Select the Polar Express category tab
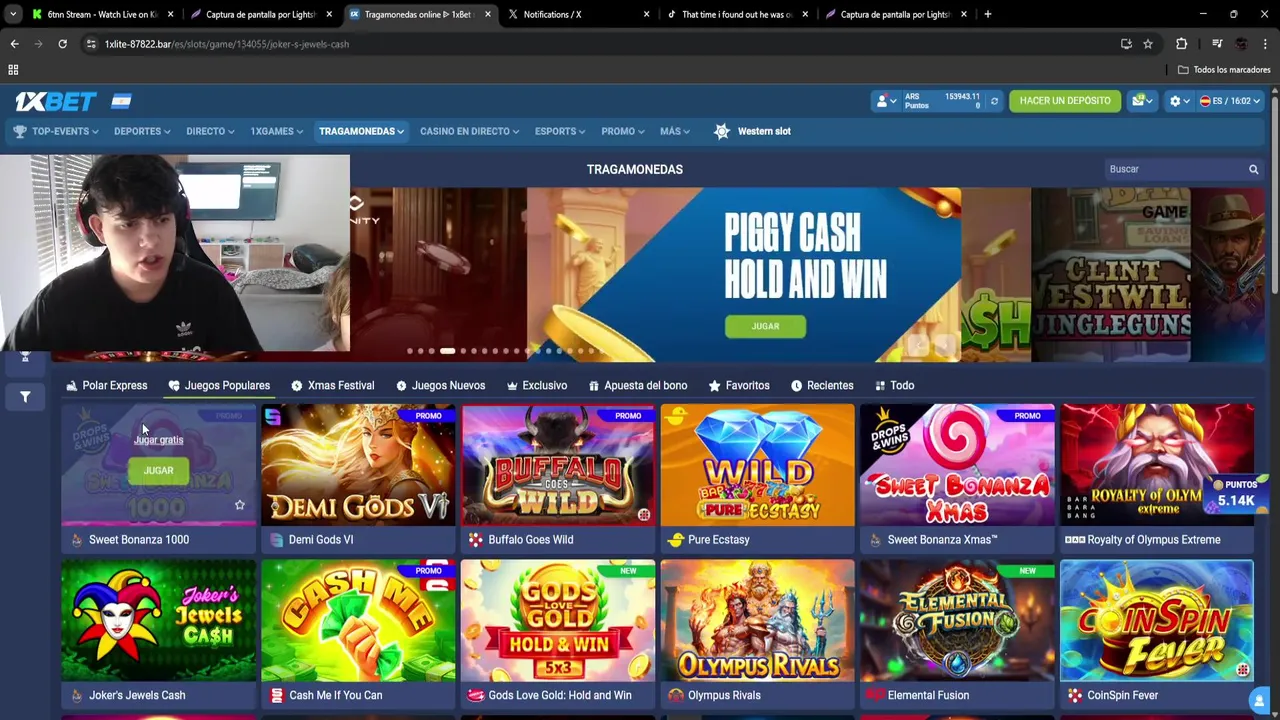 click(x=107, y=385)
